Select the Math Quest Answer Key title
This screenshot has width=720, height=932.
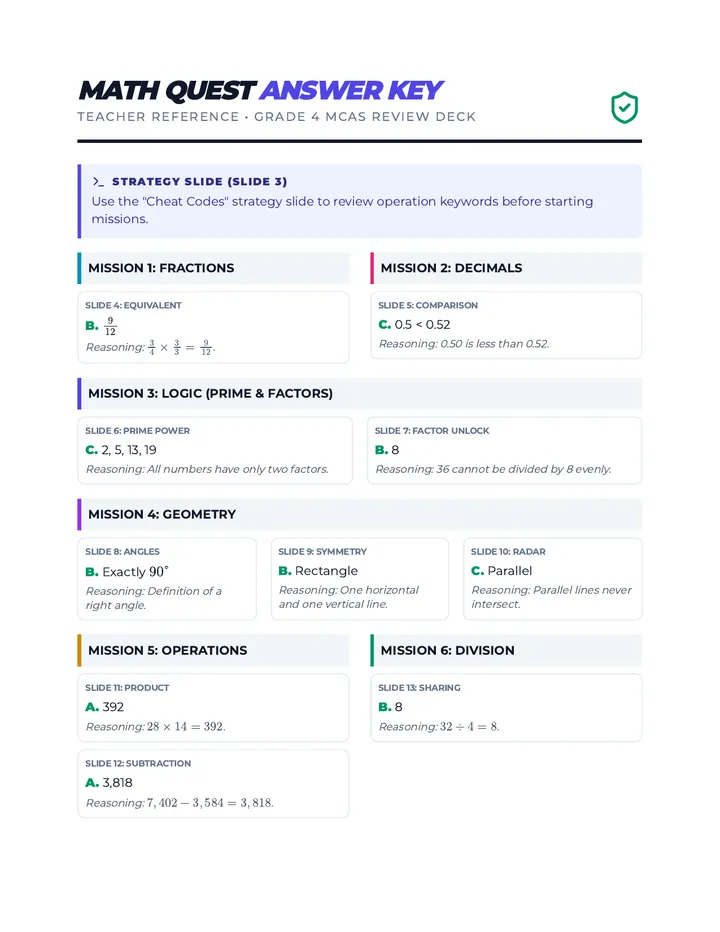tap(260, 90)
